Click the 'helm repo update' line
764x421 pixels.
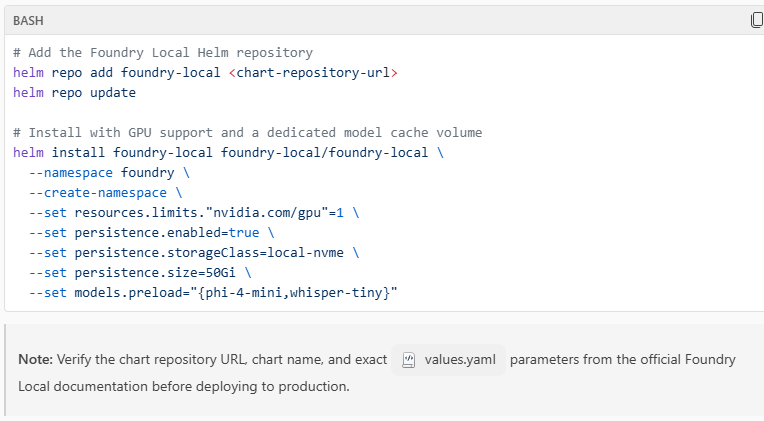74,92
